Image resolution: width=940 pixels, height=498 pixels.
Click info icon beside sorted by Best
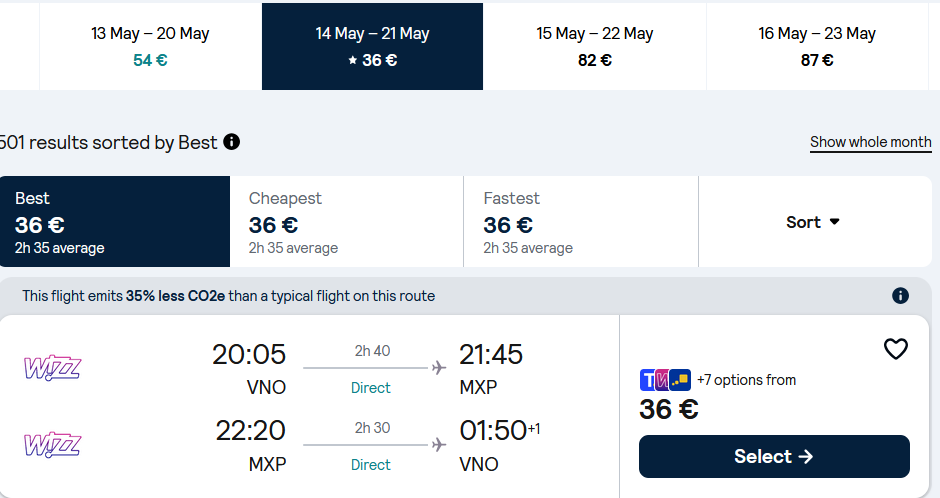(232, 142)
